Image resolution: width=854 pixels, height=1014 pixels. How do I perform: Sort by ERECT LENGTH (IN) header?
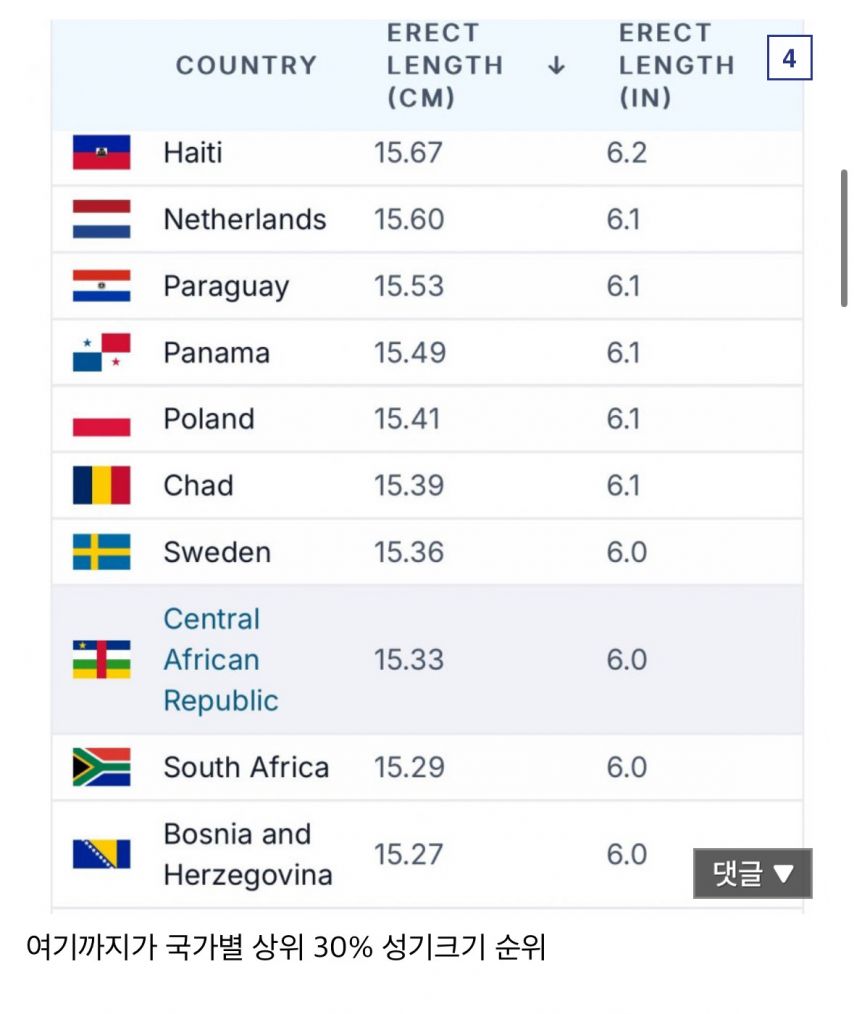pyautogui.click(x=676, y=66)
